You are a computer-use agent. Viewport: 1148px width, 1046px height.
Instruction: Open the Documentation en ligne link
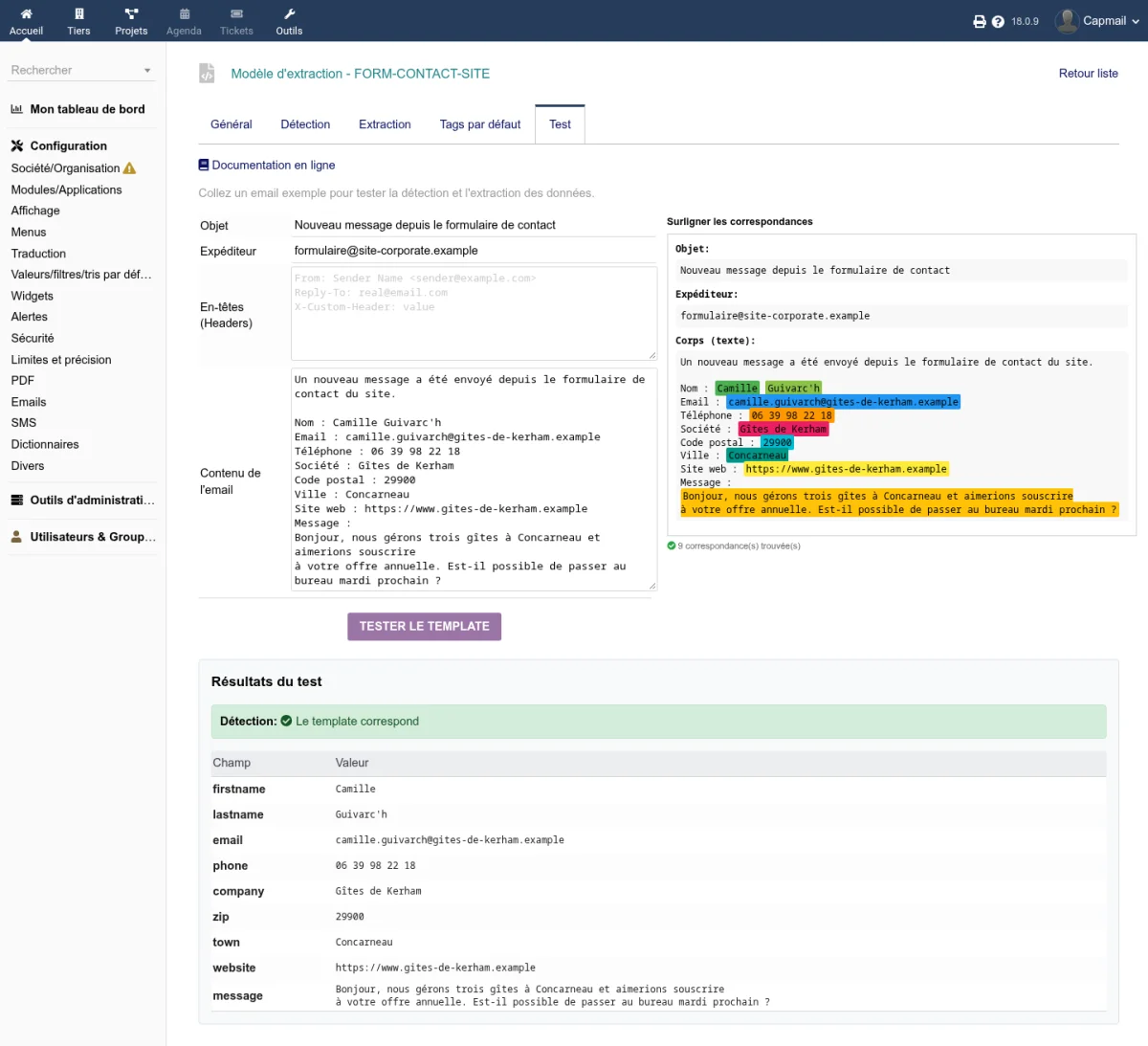[274, 166]
